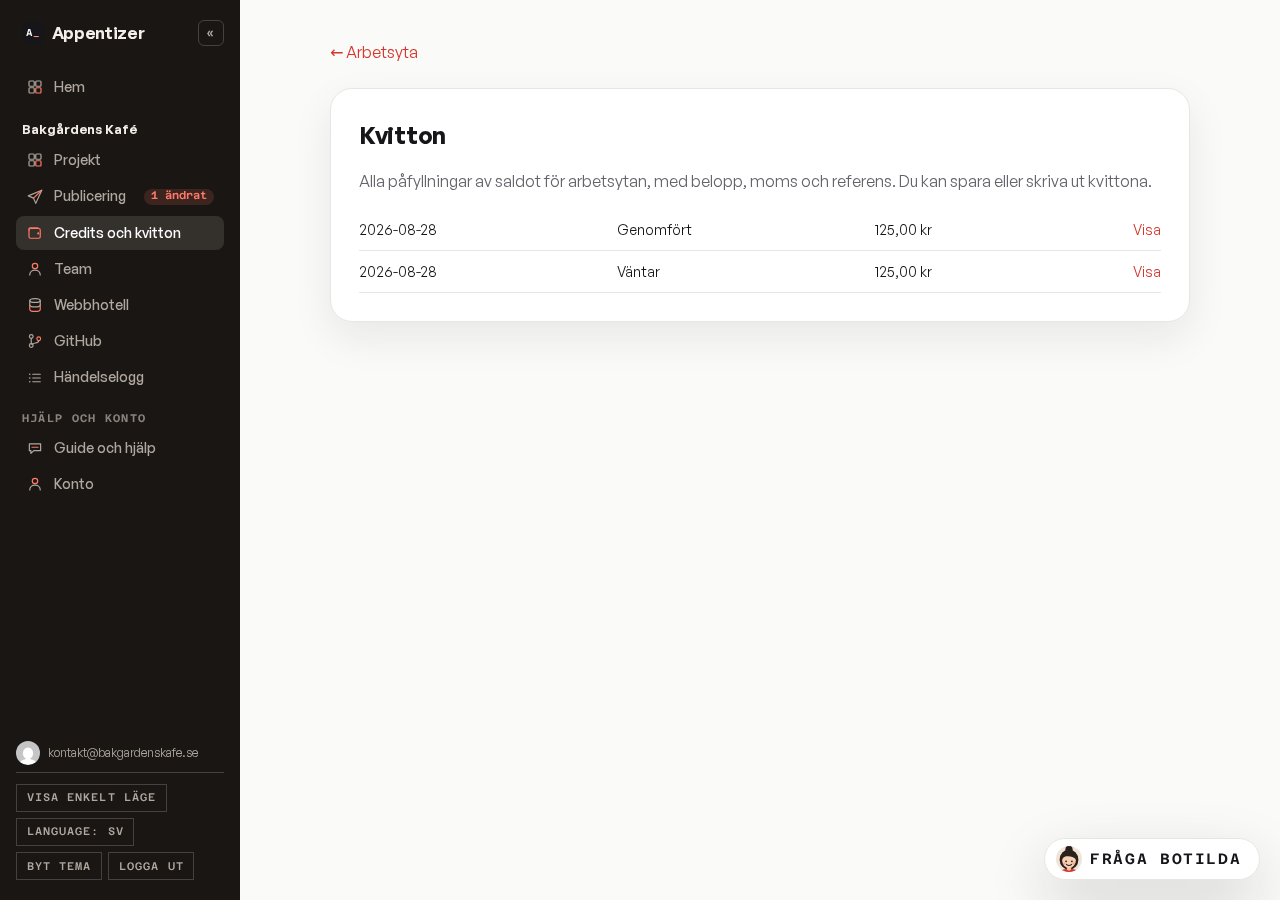
Task: Click the Botilda avatar icon
Action: 1069,859
